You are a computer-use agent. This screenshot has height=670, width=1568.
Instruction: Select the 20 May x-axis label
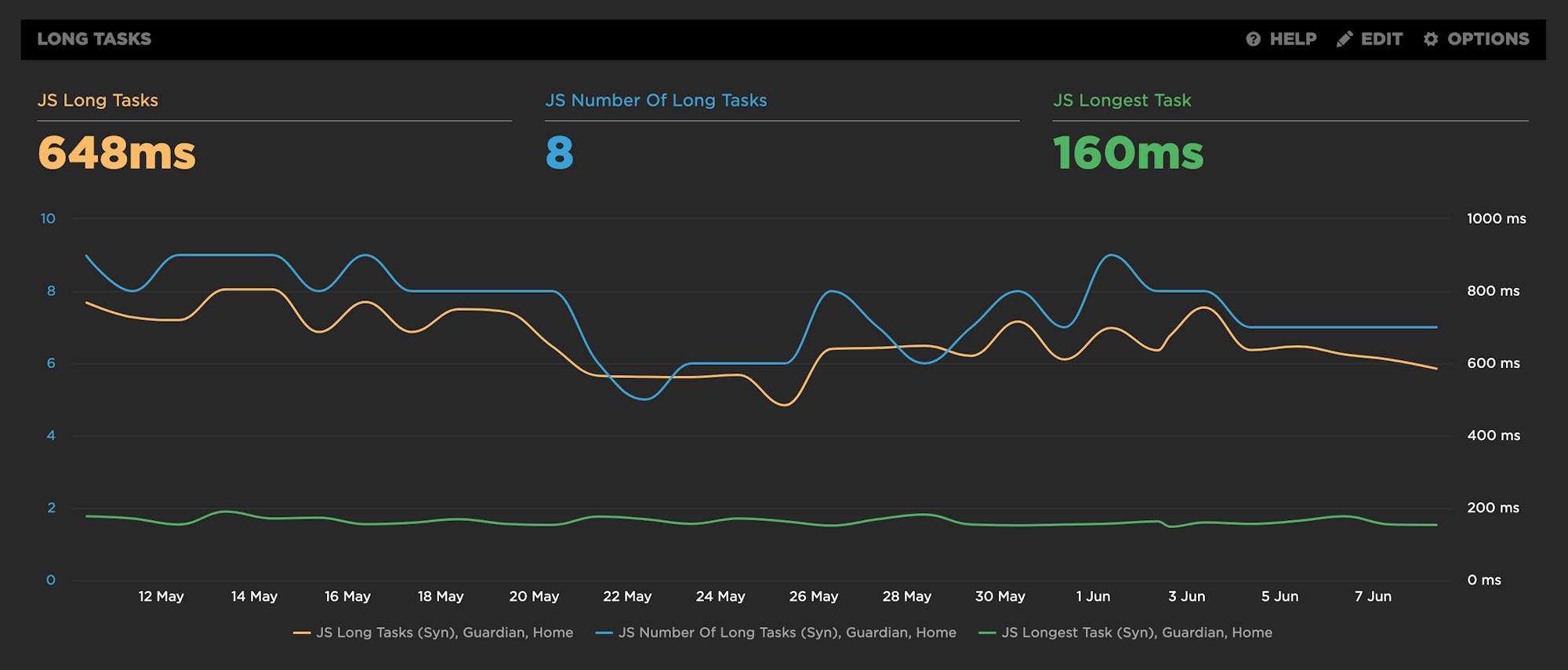(x=534, y=596)
